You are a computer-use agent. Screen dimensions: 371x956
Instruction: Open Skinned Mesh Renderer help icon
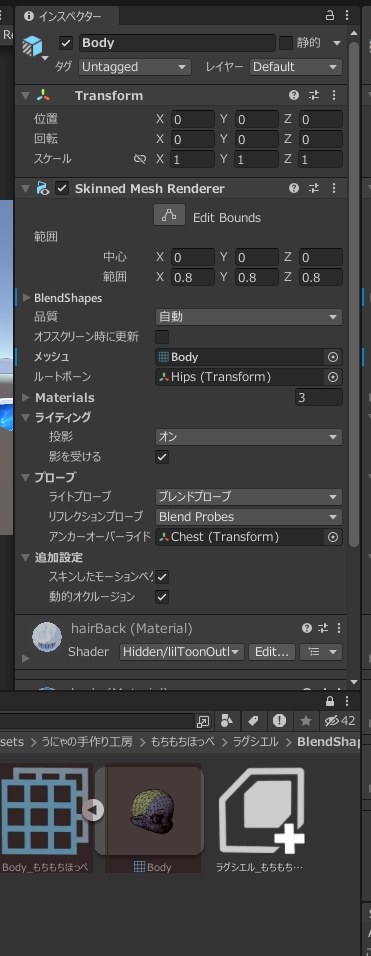[294, 188]
